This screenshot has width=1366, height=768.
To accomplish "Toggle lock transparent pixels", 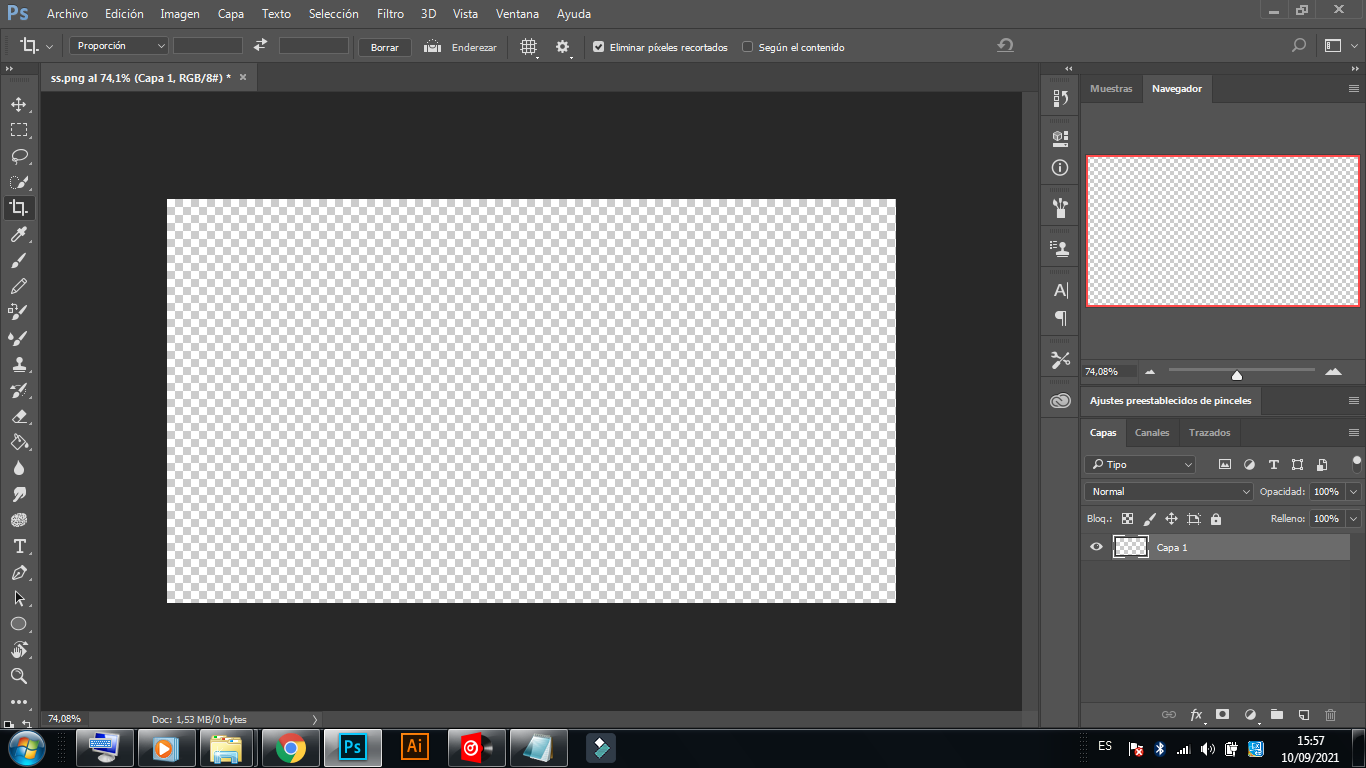I will [1127, 519].
